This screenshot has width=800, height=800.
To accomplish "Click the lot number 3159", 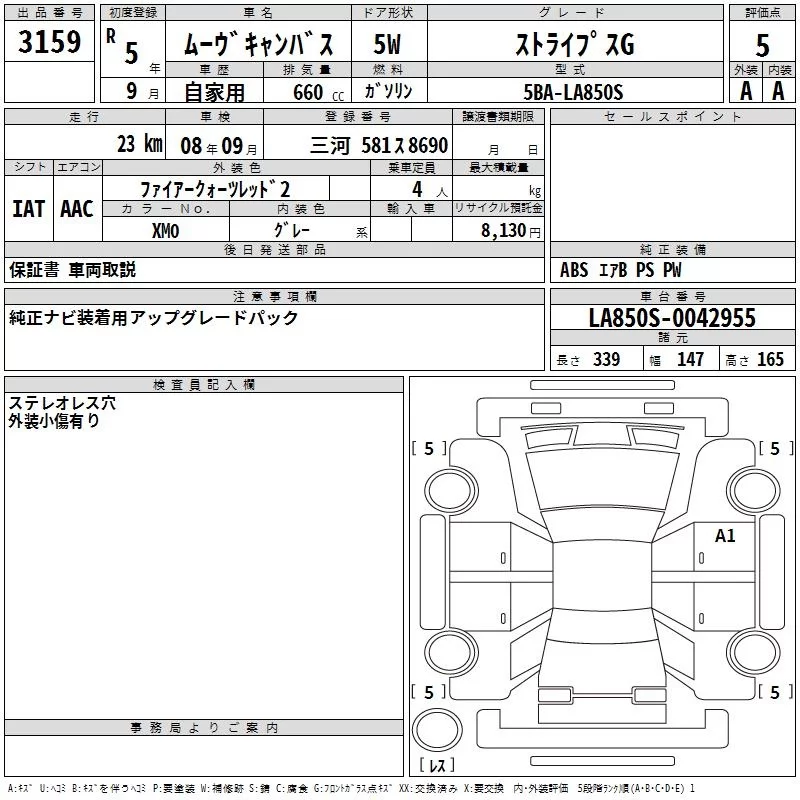I will click(50, 43).
